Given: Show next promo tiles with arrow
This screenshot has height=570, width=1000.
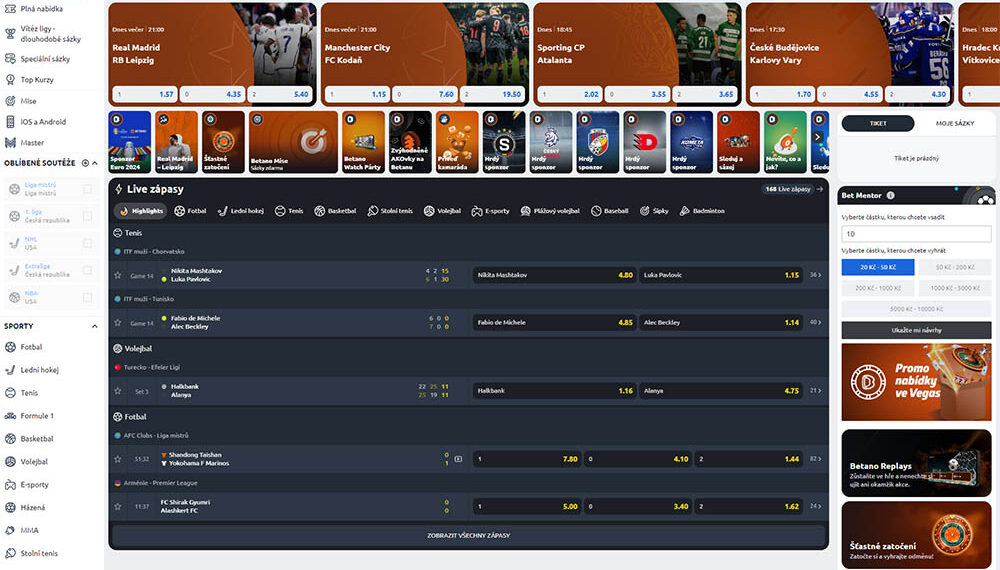Looking at the screenshot, I should 818,137.
